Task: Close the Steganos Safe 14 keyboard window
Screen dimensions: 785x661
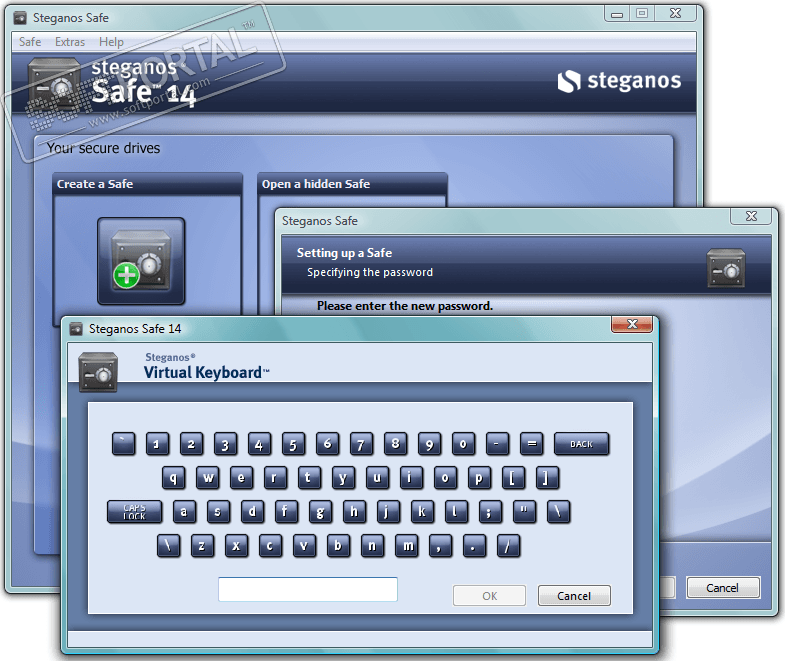Action: coord(632,324)
